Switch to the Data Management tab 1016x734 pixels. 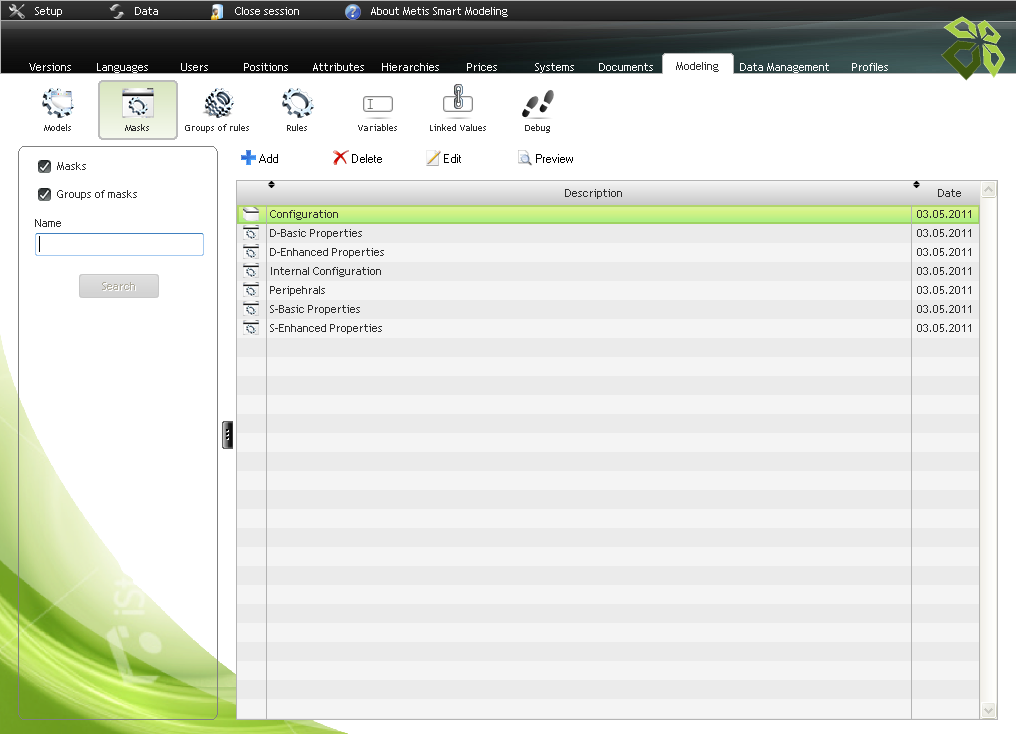pos(784,67)
